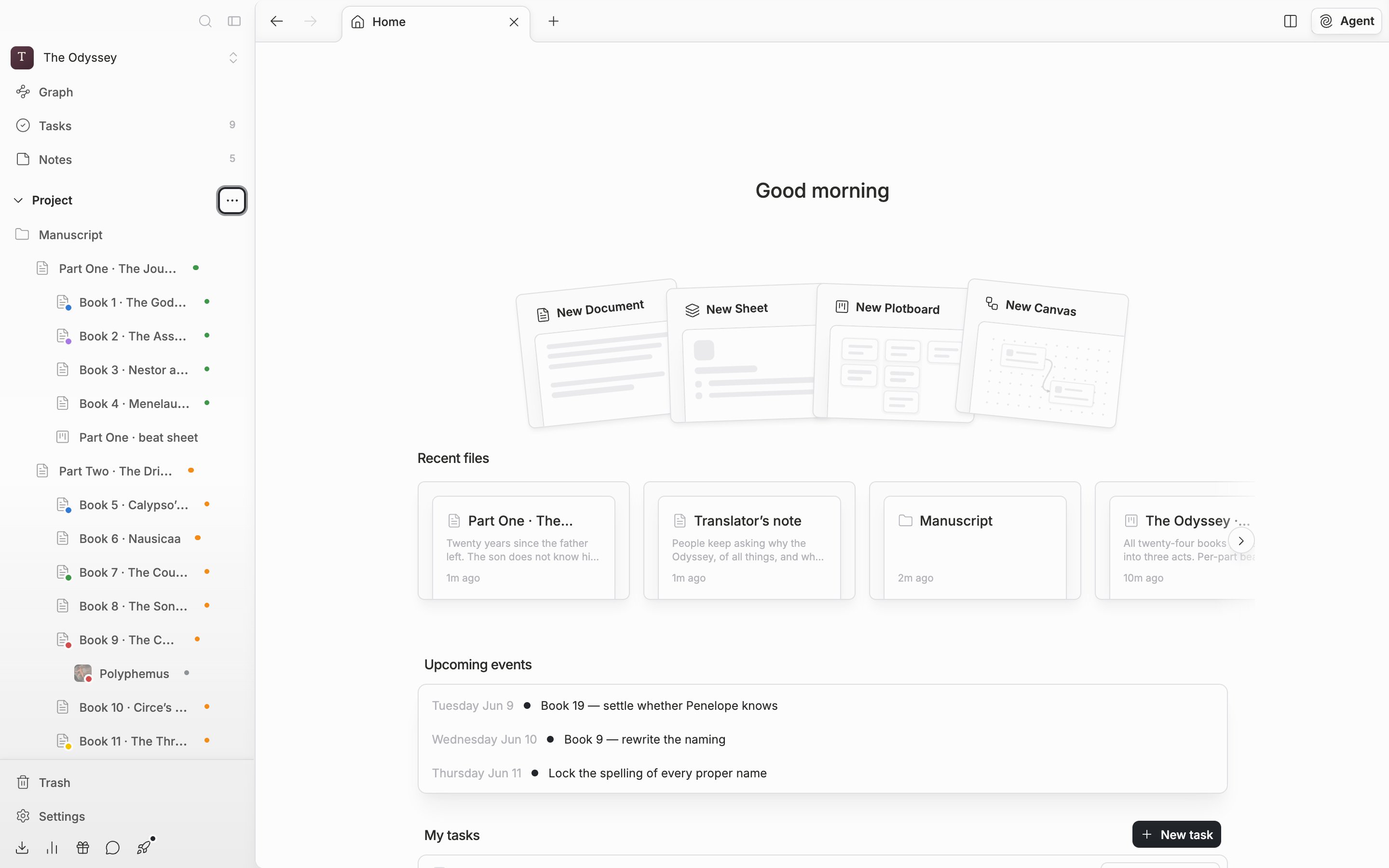
Task: Toggle split view layout icon
Action: pos(1290,21)
